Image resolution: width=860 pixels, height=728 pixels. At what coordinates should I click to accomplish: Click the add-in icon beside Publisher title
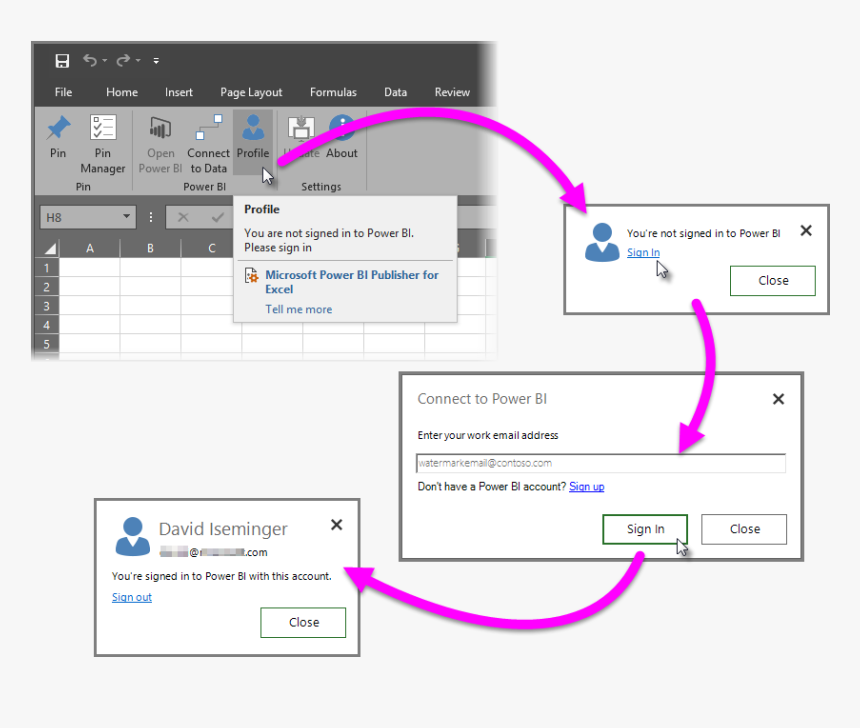(x=252, y=275)
